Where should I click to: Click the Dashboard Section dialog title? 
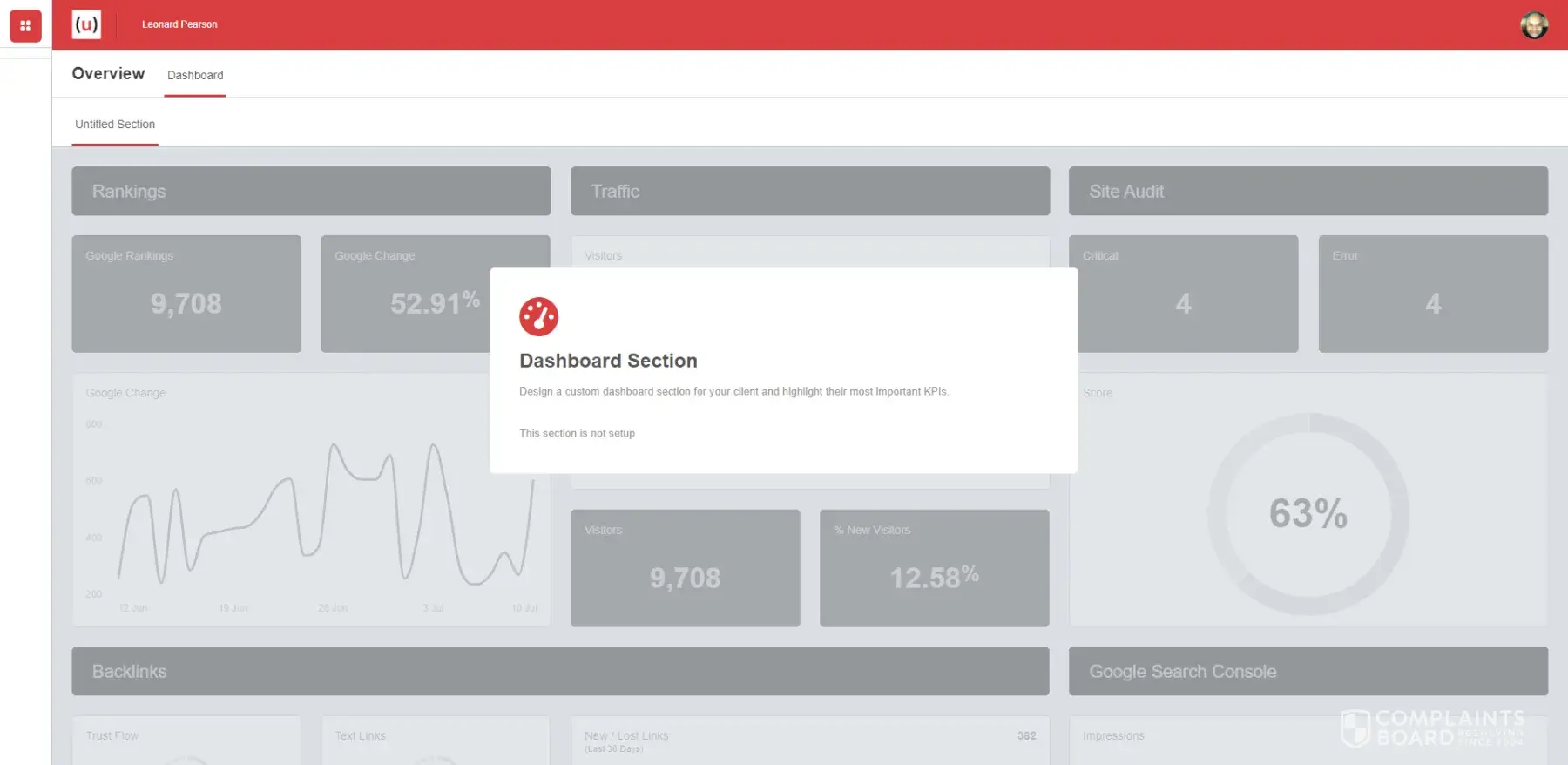608,361
